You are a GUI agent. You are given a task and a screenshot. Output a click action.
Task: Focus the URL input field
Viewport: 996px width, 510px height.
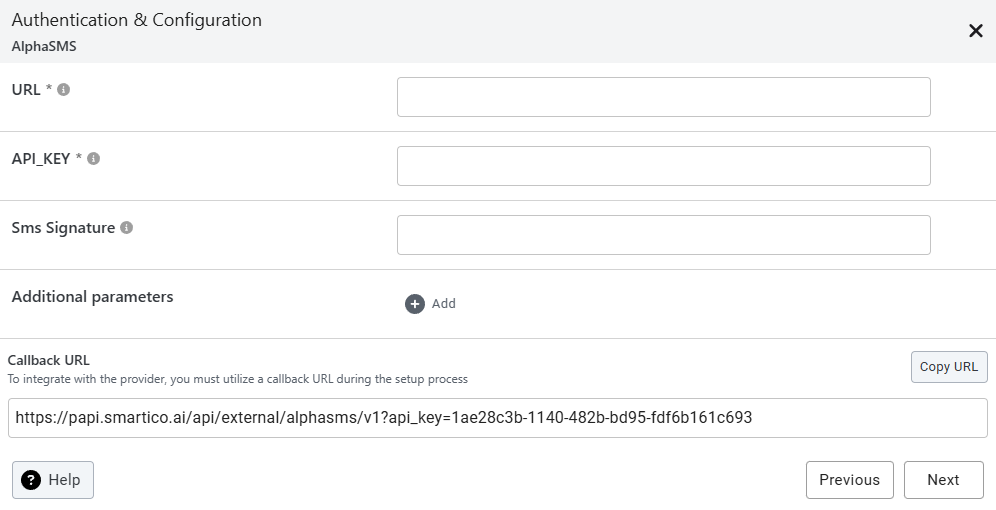tap(663, 97)
